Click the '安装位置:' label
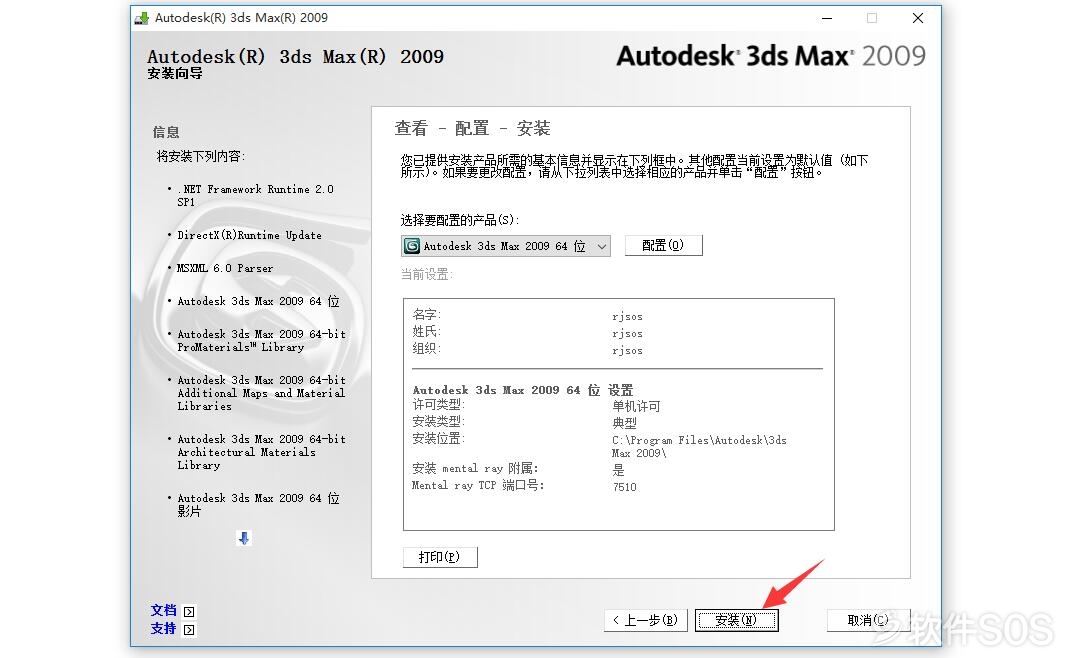This screenshot has height=658, width=1069. (438, 438)
